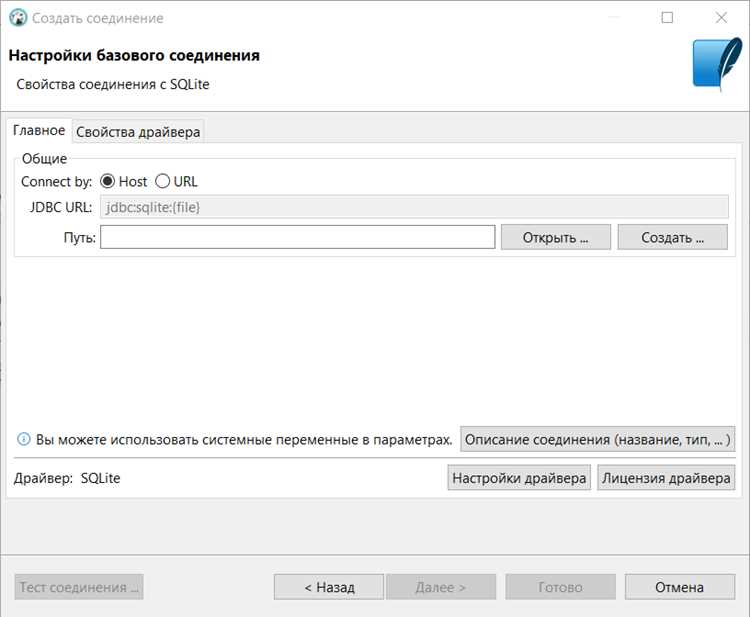The width and height of the screenshot is (750, 617).
Task: Click the Тест соединения button
Action: coord(79,587)
